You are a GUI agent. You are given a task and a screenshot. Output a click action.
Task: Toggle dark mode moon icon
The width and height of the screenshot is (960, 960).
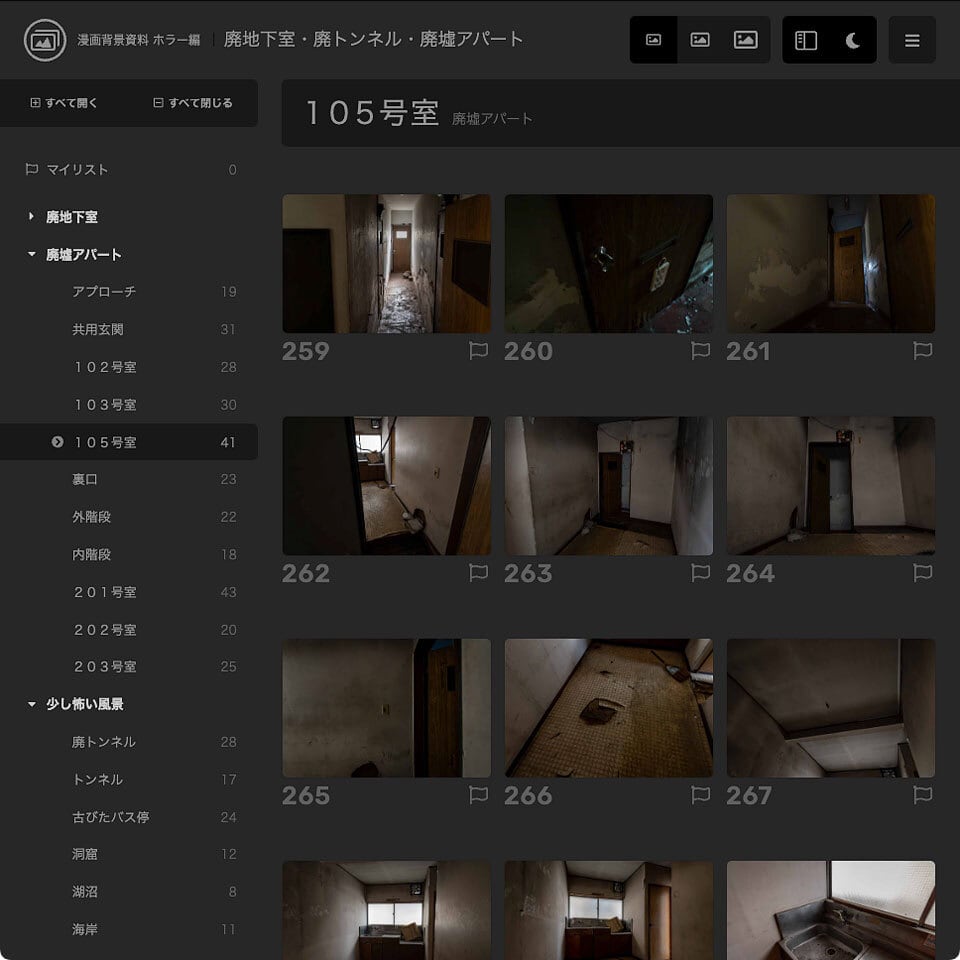coord(853,40)
